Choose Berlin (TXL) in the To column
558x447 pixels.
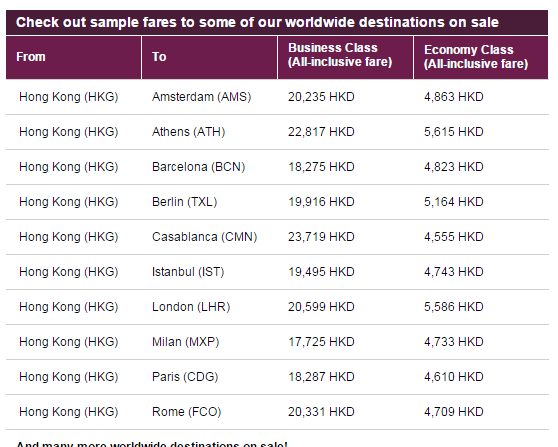click(x=184, y=202)
